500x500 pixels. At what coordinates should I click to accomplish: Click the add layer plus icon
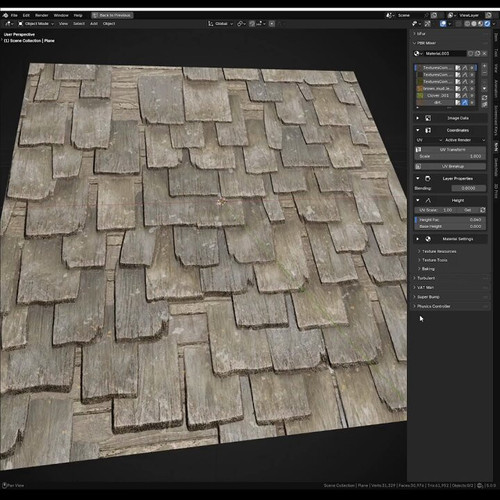coord(484,66)
